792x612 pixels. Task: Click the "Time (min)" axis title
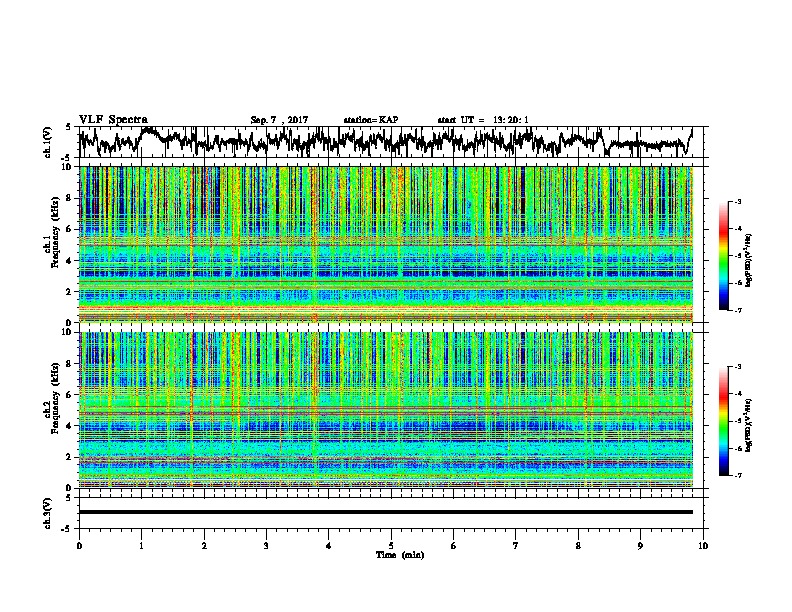pos(400,555)
